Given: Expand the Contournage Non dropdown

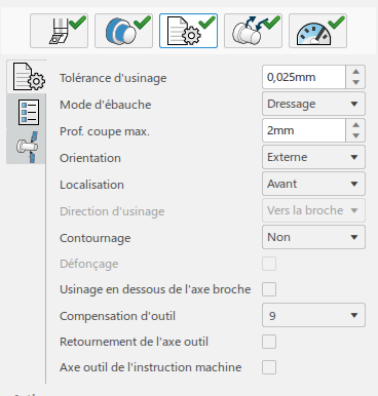Looking at the screenshot, I should click(314, 237).
